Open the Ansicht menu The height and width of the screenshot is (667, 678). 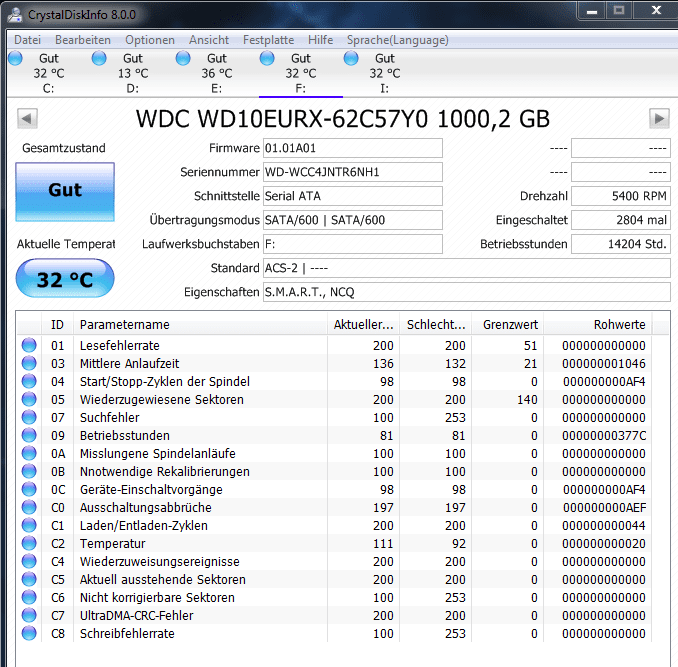pos(209,40)
